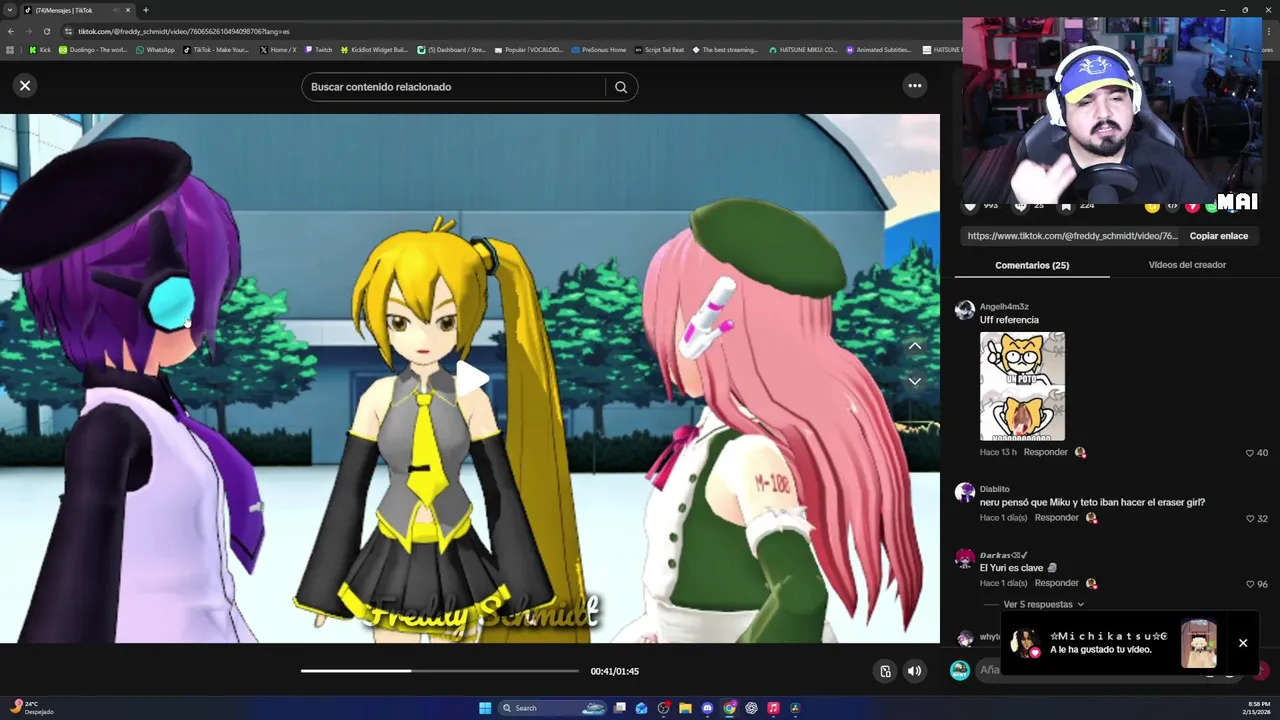Viewport: 1280px width, 720px height.
Task: Open a new browser tab with the plus button
Action: pos(146,10)
